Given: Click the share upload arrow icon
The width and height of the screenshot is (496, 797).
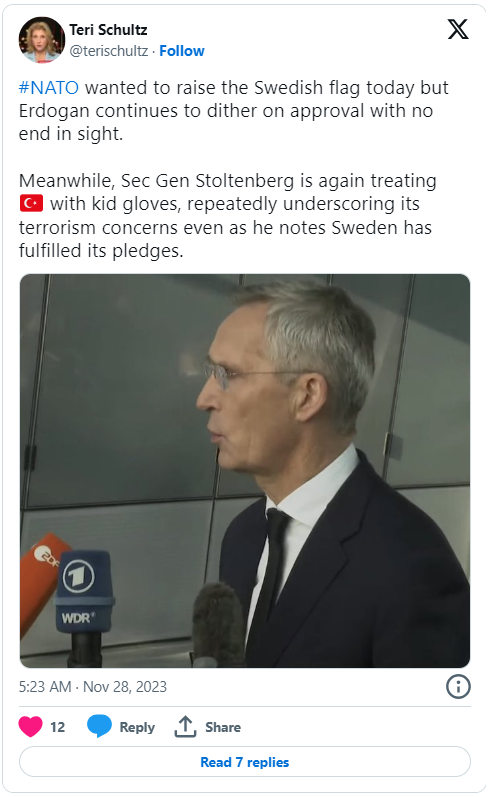Looking at the screenshot, I should tap(185, 726).
